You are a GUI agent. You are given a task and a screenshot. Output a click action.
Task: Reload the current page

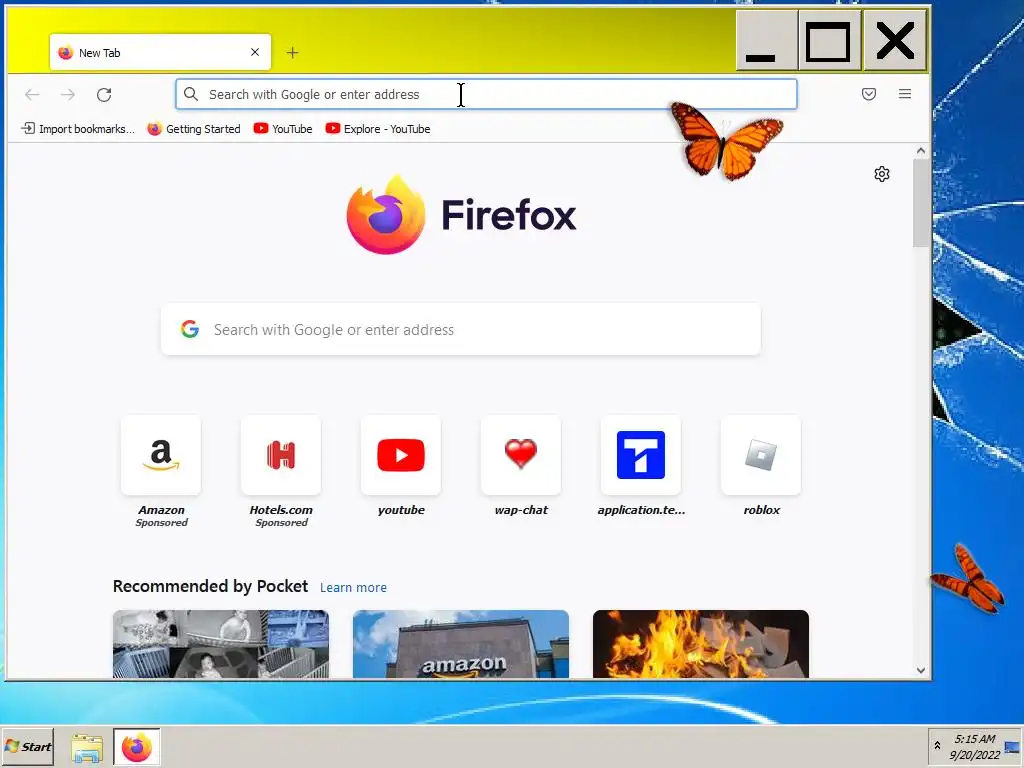point(104,95)
